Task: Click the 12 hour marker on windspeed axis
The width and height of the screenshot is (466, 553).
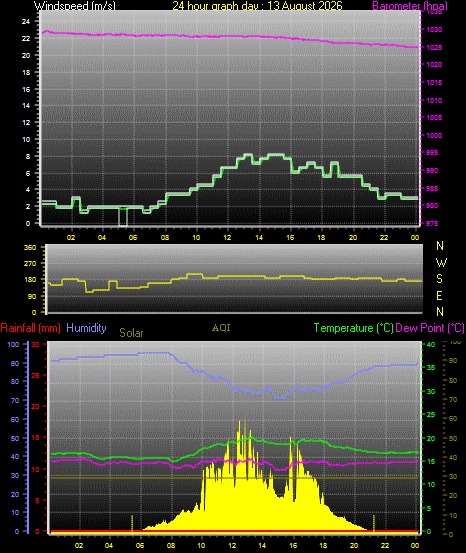Action: click(x=227, y=237)
